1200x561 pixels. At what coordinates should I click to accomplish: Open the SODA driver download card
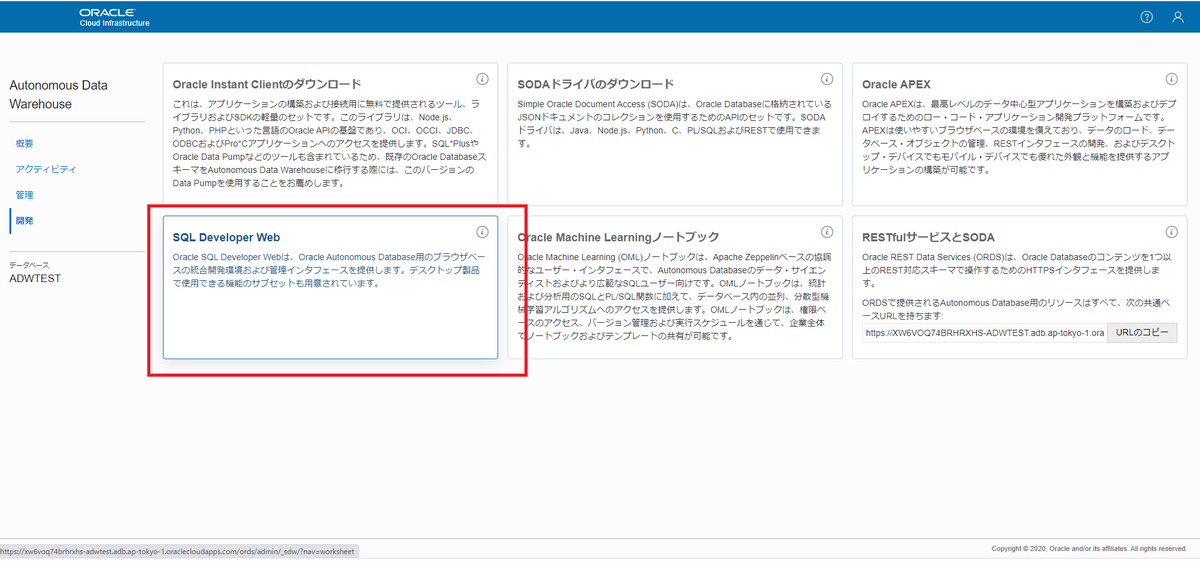pos(675,135)
